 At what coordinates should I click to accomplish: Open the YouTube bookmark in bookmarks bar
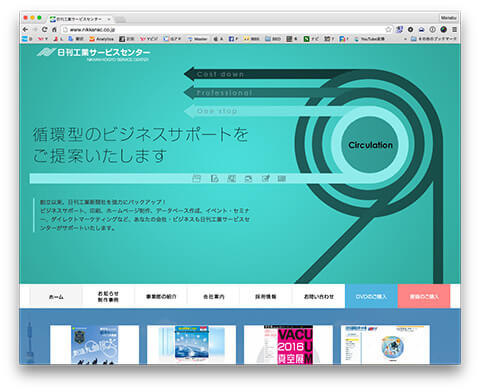(x=369, y=39)
